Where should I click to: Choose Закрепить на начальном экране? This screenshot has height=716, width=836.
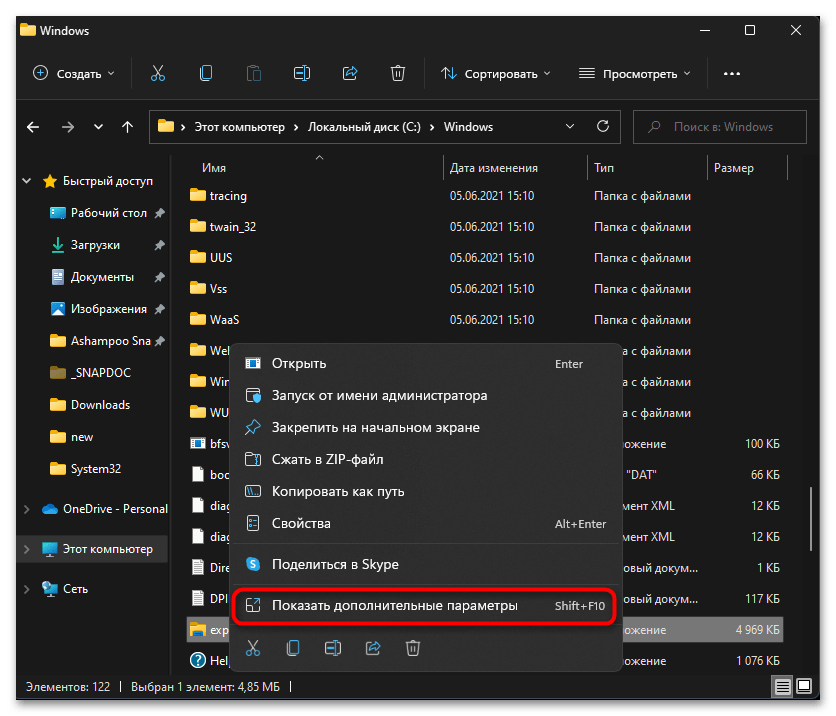click(x=427, y=428)
